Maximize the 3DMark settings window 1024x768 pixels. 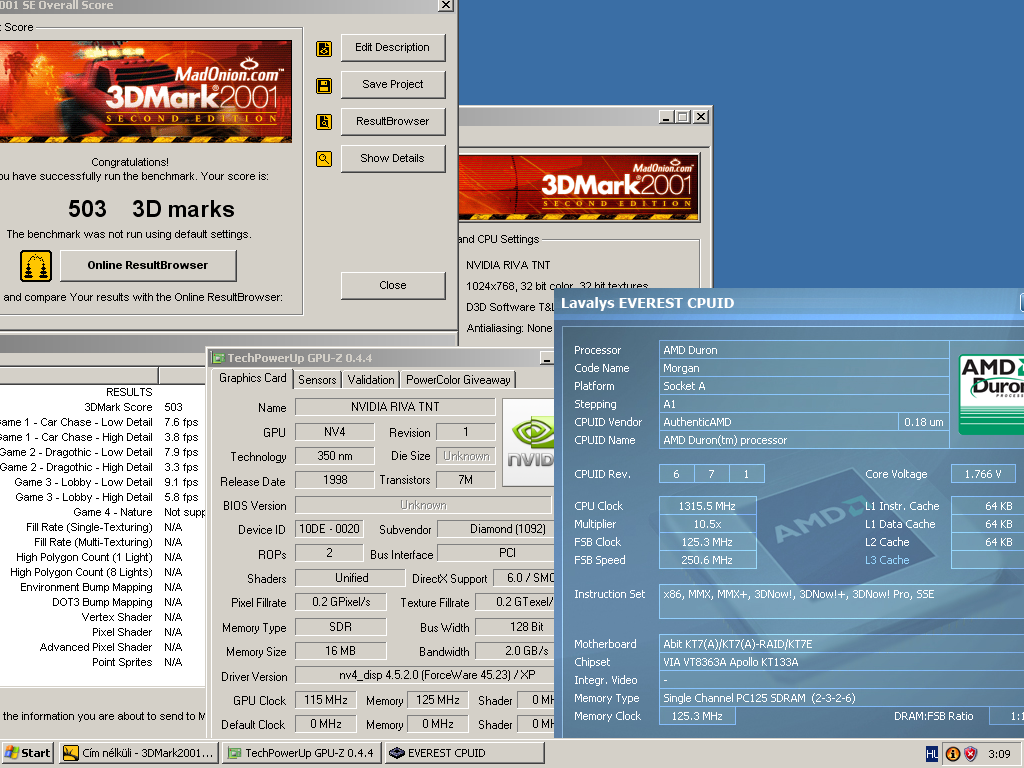[x=682, y=117]
